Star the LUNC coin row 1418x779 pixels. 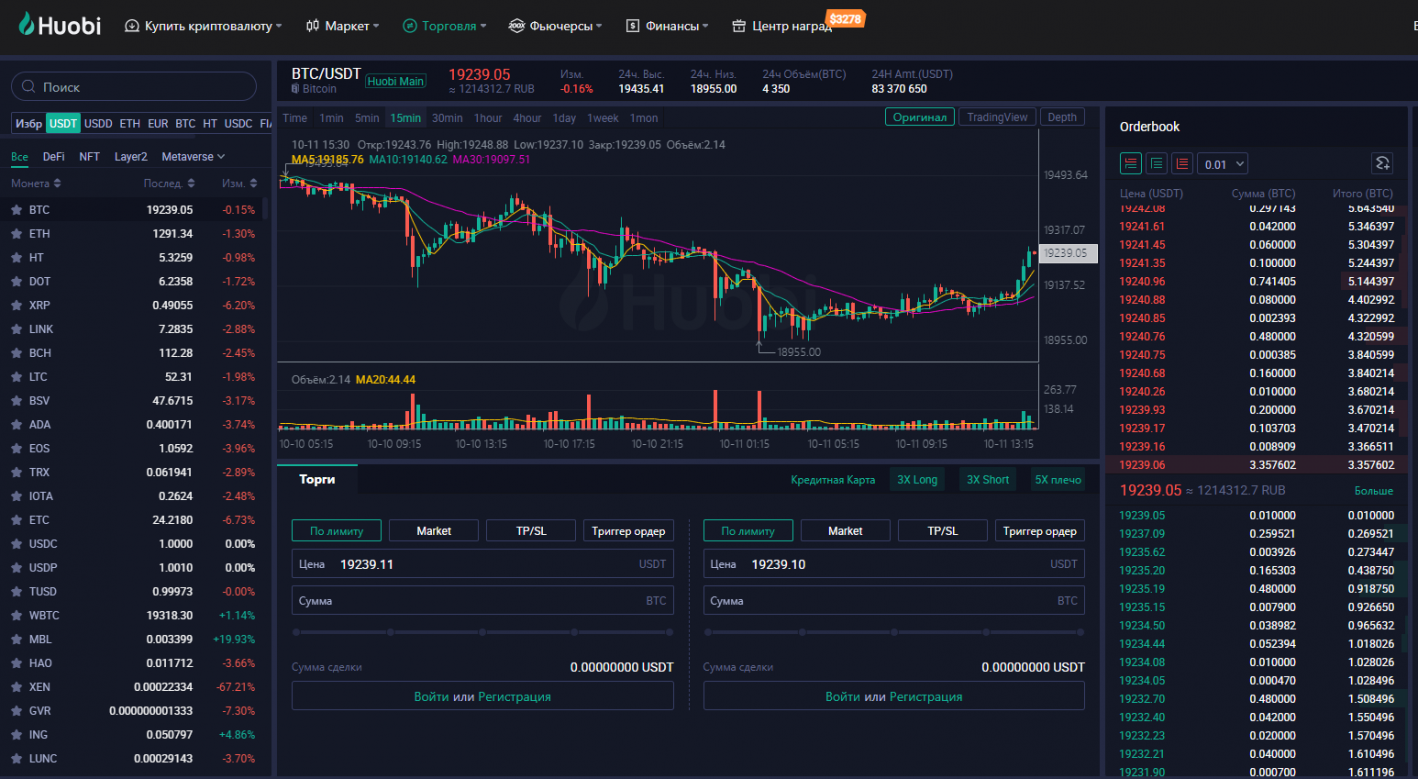16,759
